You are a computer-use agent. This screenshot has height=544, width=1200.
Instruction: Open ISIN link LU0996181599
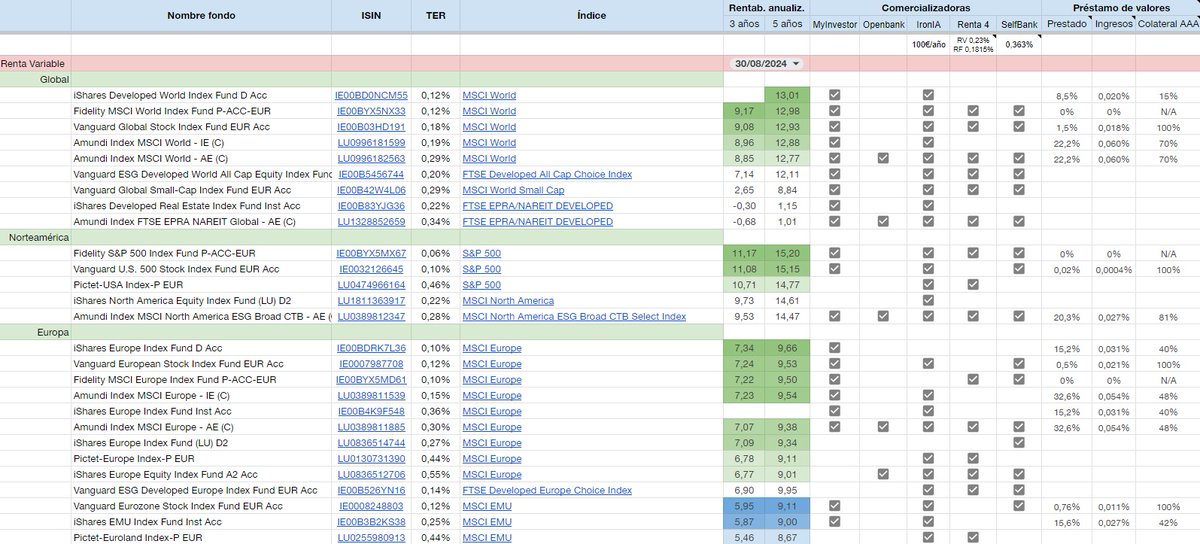pos(371,143)
